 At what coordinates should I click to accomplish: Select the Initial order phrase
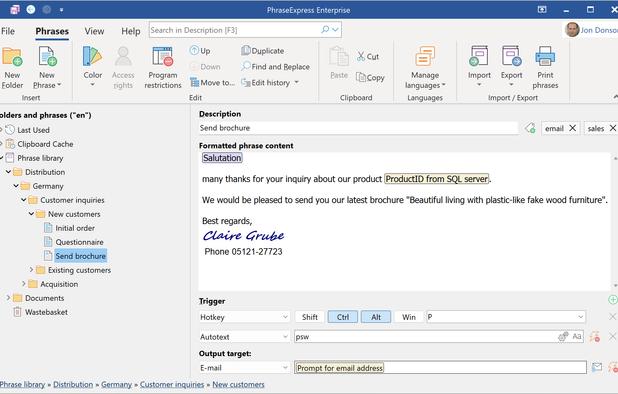point(75,228)
